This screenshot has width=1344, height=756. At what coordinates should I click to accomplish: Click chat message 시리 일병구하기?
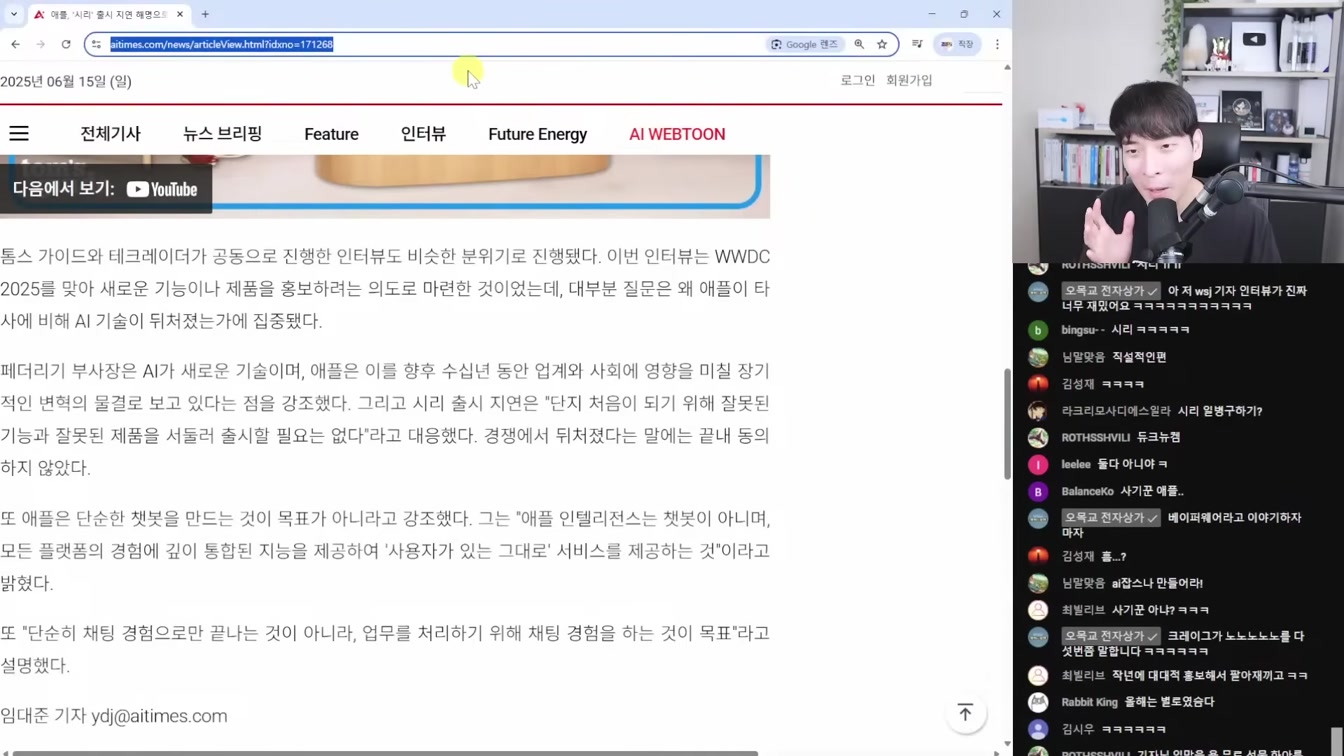pyautogui.click(x=1220, y=411)
